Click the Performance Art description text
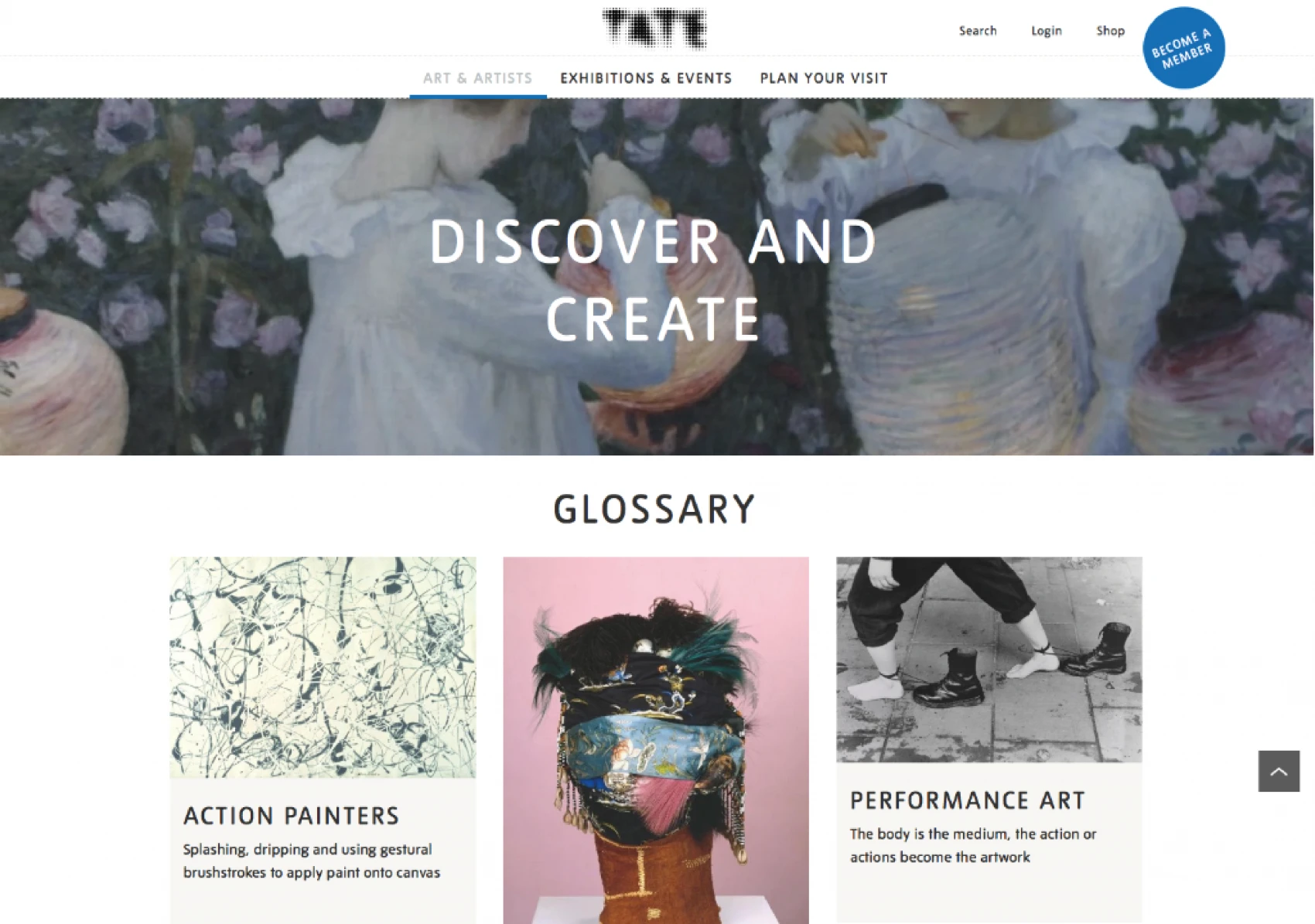Viewport: 1315px width, 924px height. click(973, 845)
